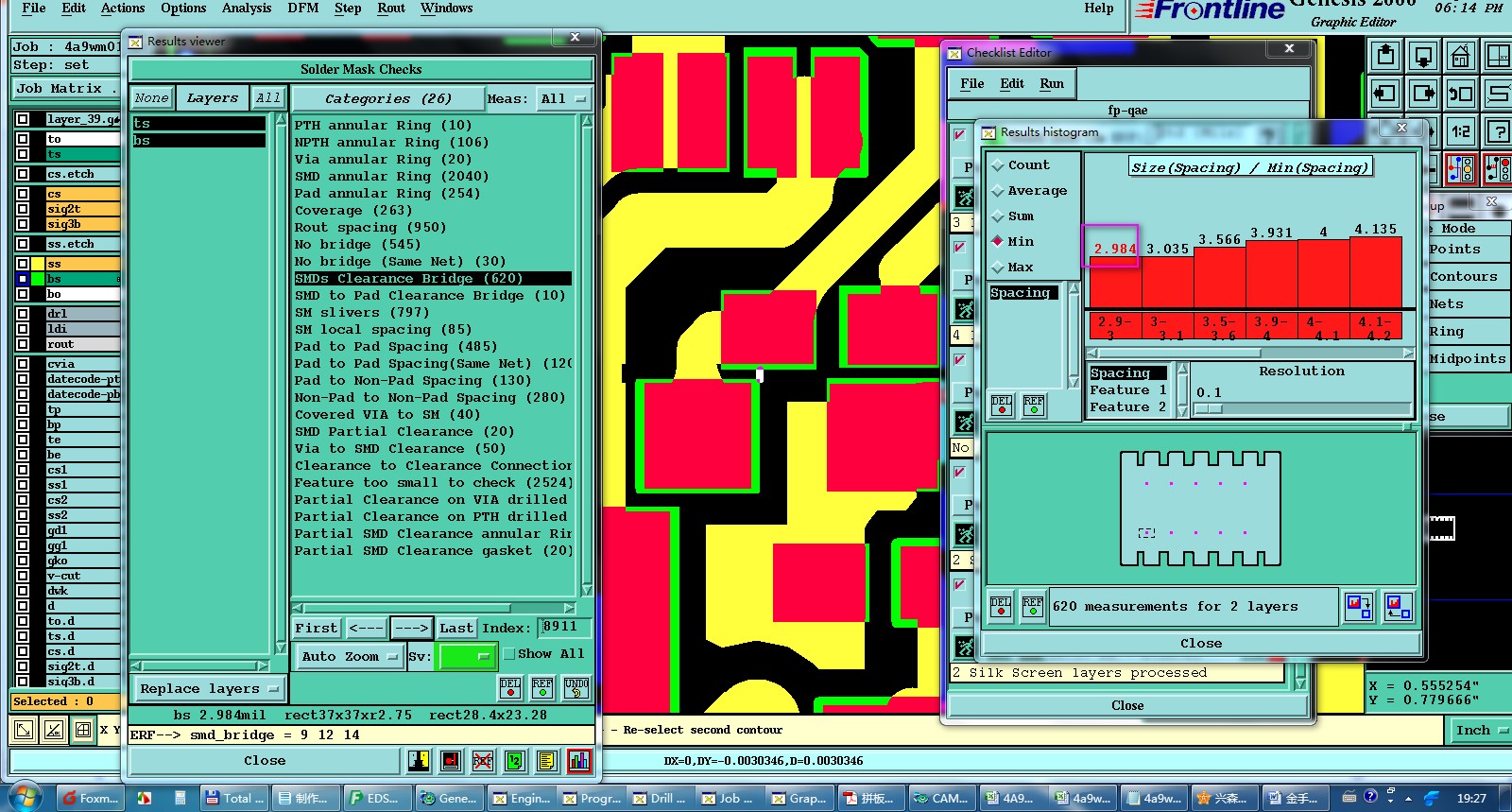Click the black and yellow silhouette icon

tap(419, 761)
